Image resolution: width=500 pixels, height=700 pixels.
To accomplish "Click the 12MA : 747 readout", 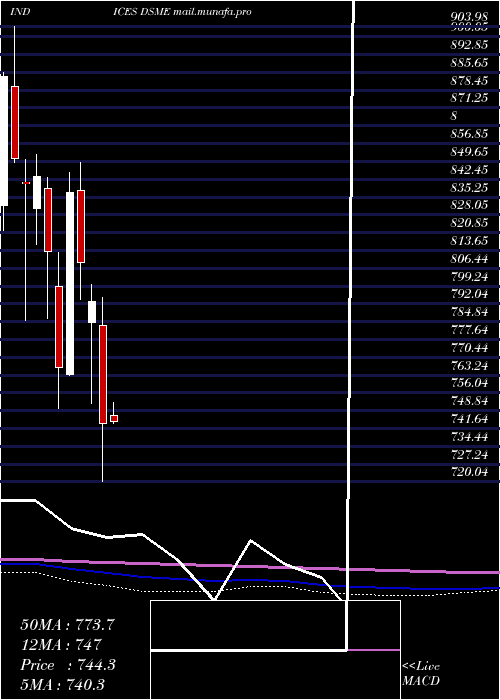I will click(60, 645).
